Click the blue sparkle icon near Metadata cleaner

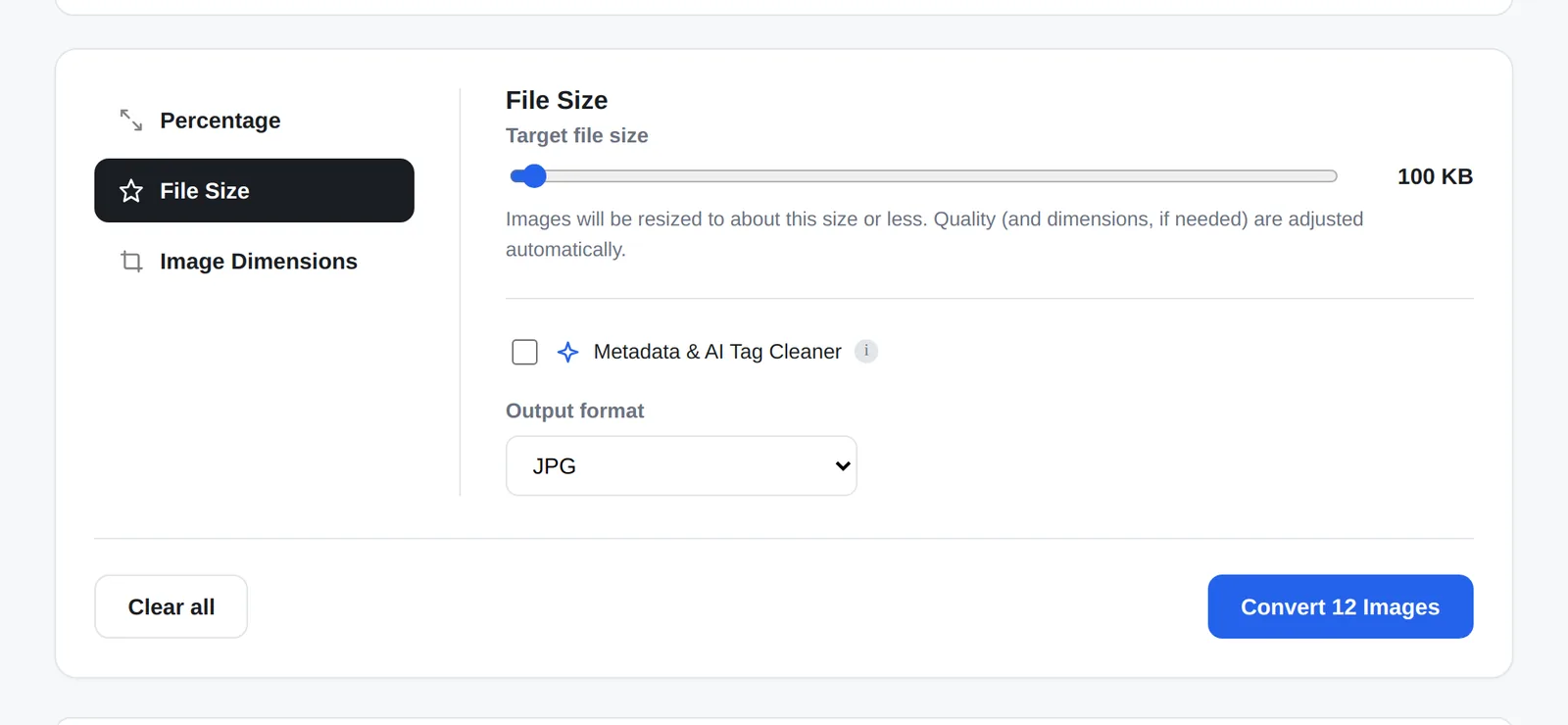pos(567,352)
